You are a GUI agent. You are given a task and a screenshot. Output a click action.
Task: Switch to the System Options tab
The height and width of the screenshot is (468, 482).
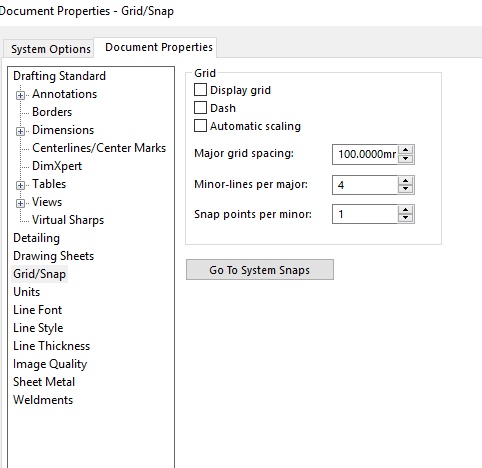coord(50,49)
